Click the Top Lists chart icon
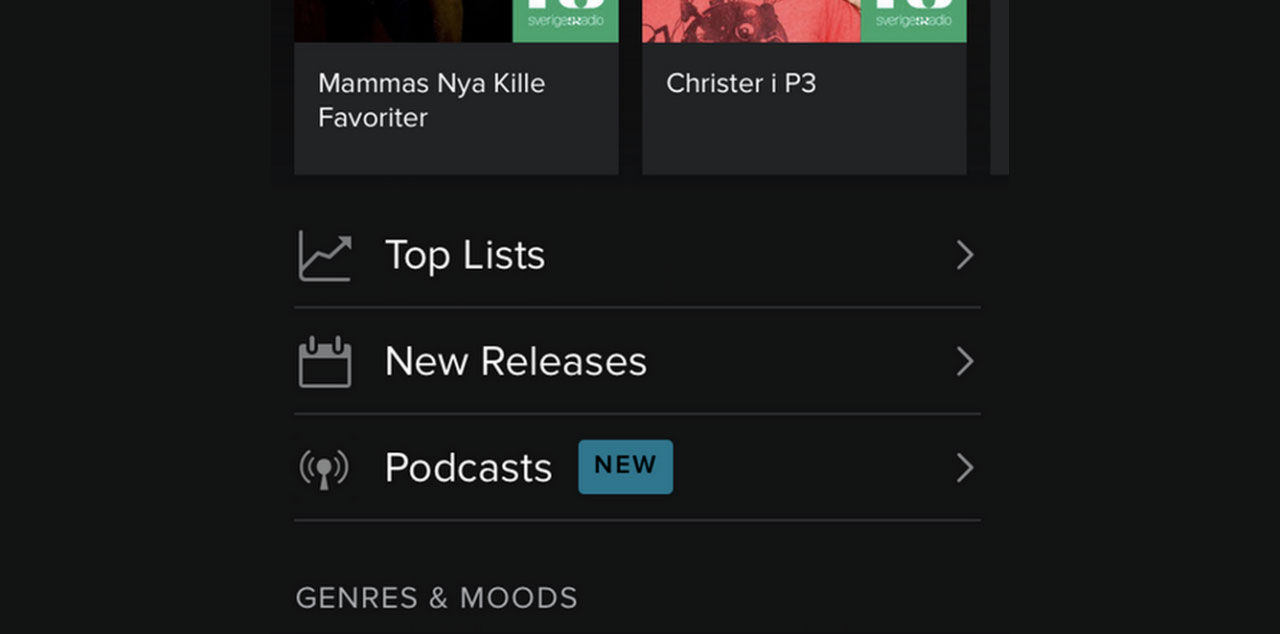This screenshot has height=634, width=1280. 324,256
